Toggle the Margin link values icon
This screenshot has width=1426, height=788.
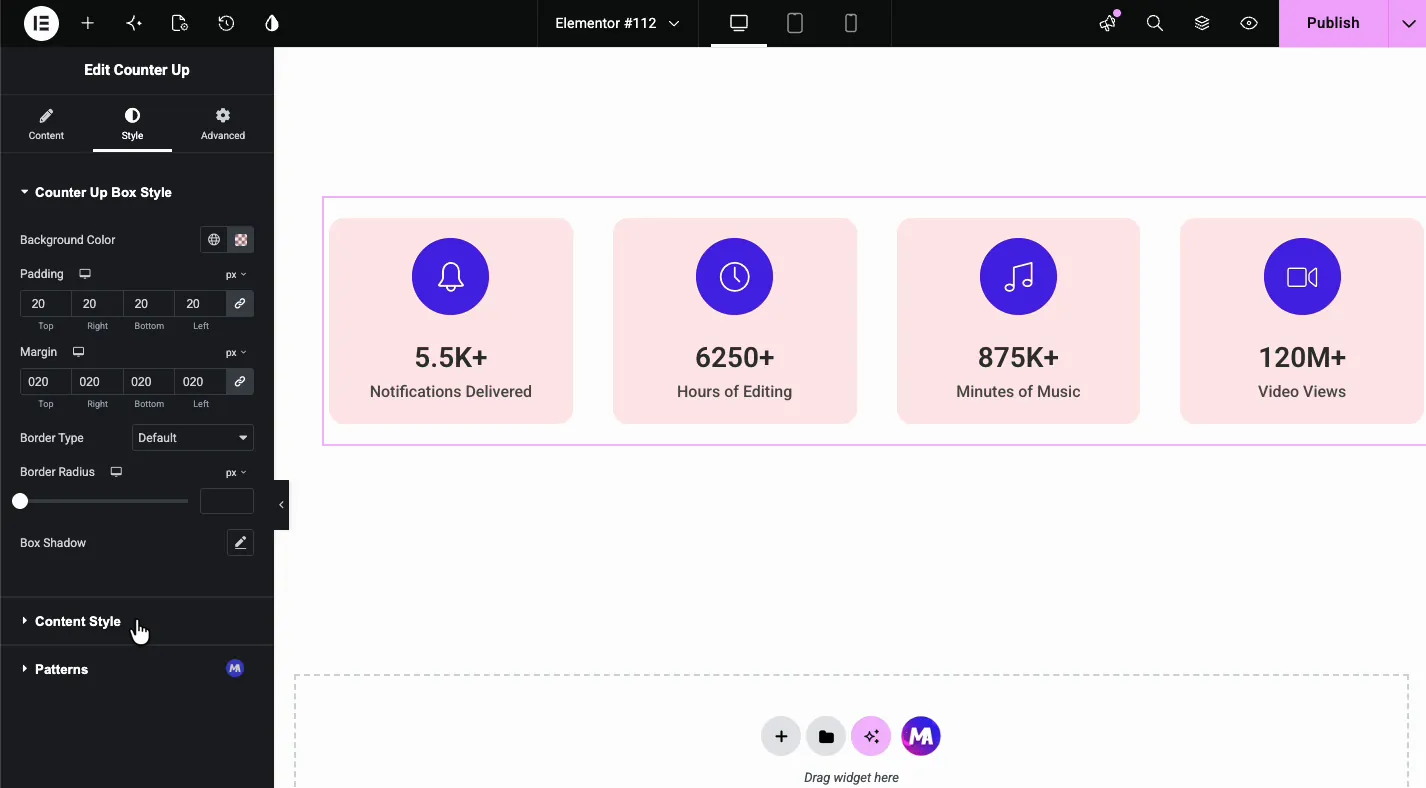pos(240,381)
